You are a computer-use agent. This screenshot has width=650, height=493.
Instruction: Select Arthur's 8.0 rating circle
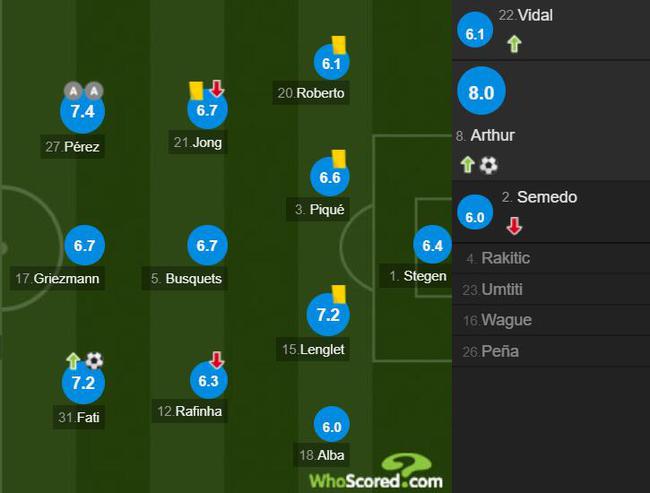[x=481, y=92]
